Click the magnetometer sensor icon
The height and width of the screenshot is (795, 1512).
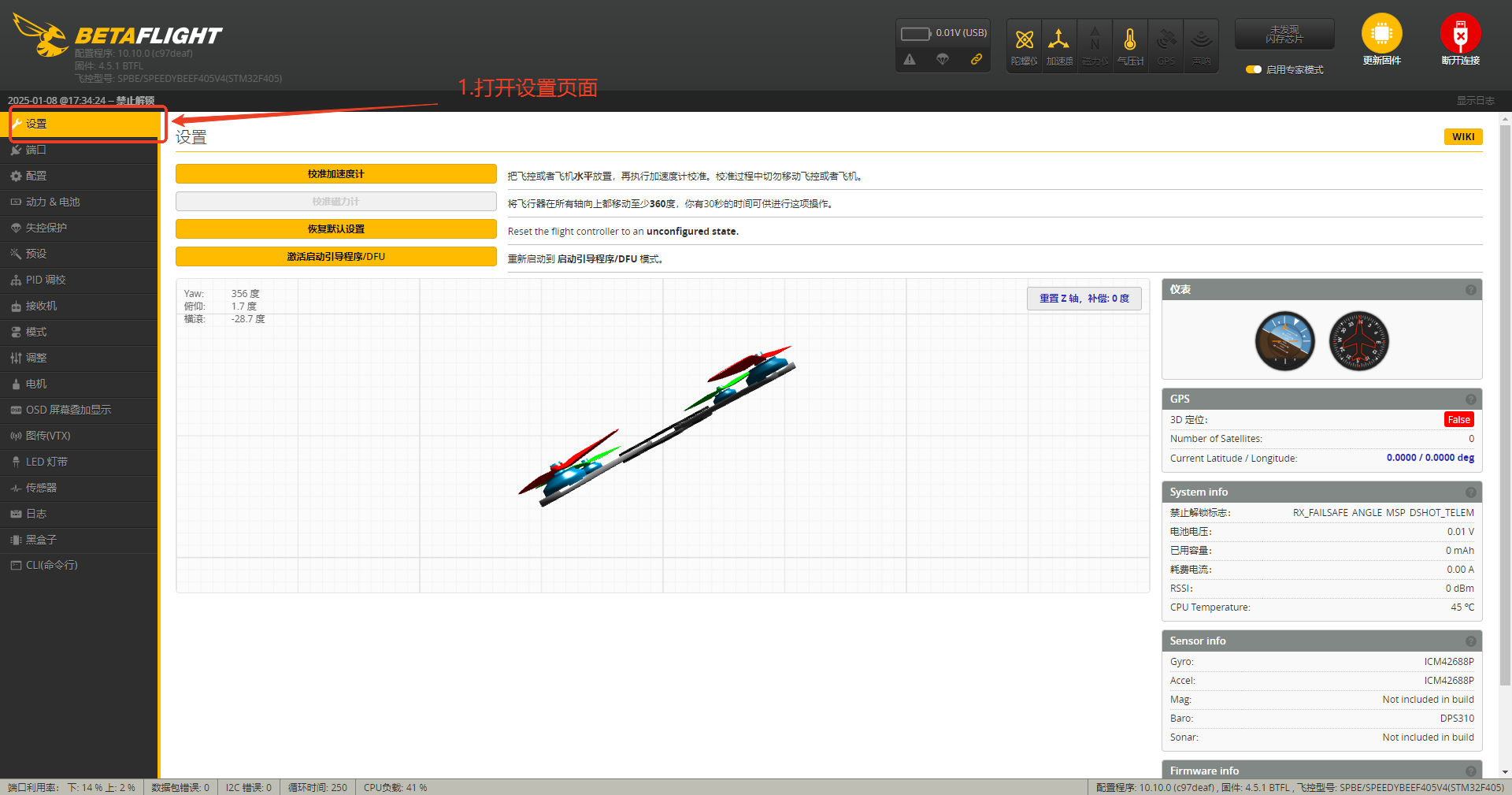tap(1095, 46)
